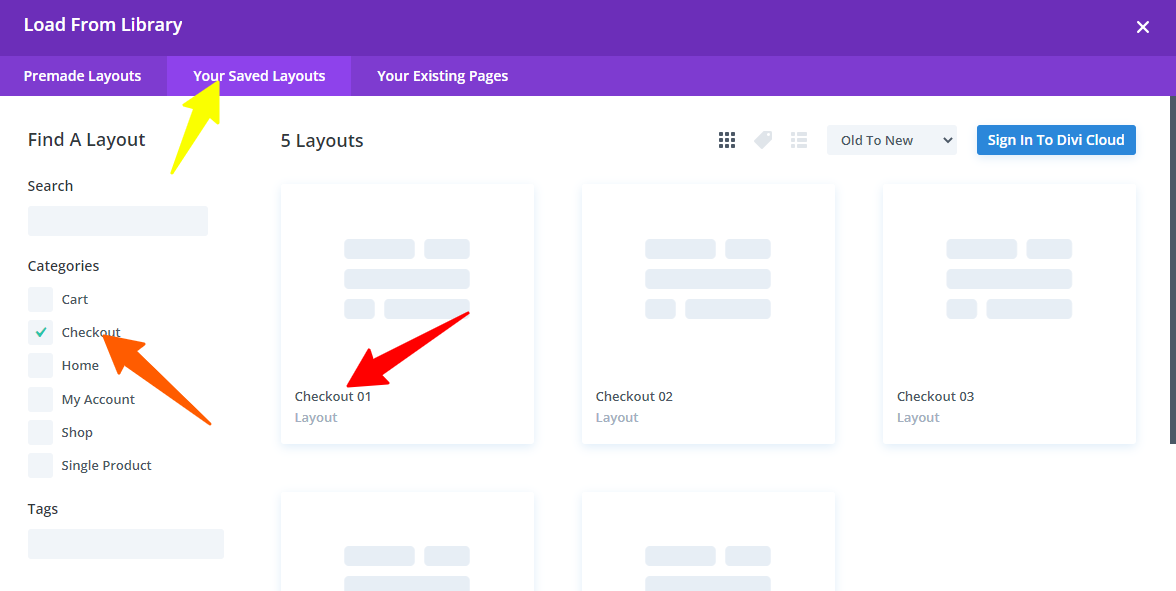Enable the Cart category checkbox
1176x591 pixels.
tap(41, 299)
